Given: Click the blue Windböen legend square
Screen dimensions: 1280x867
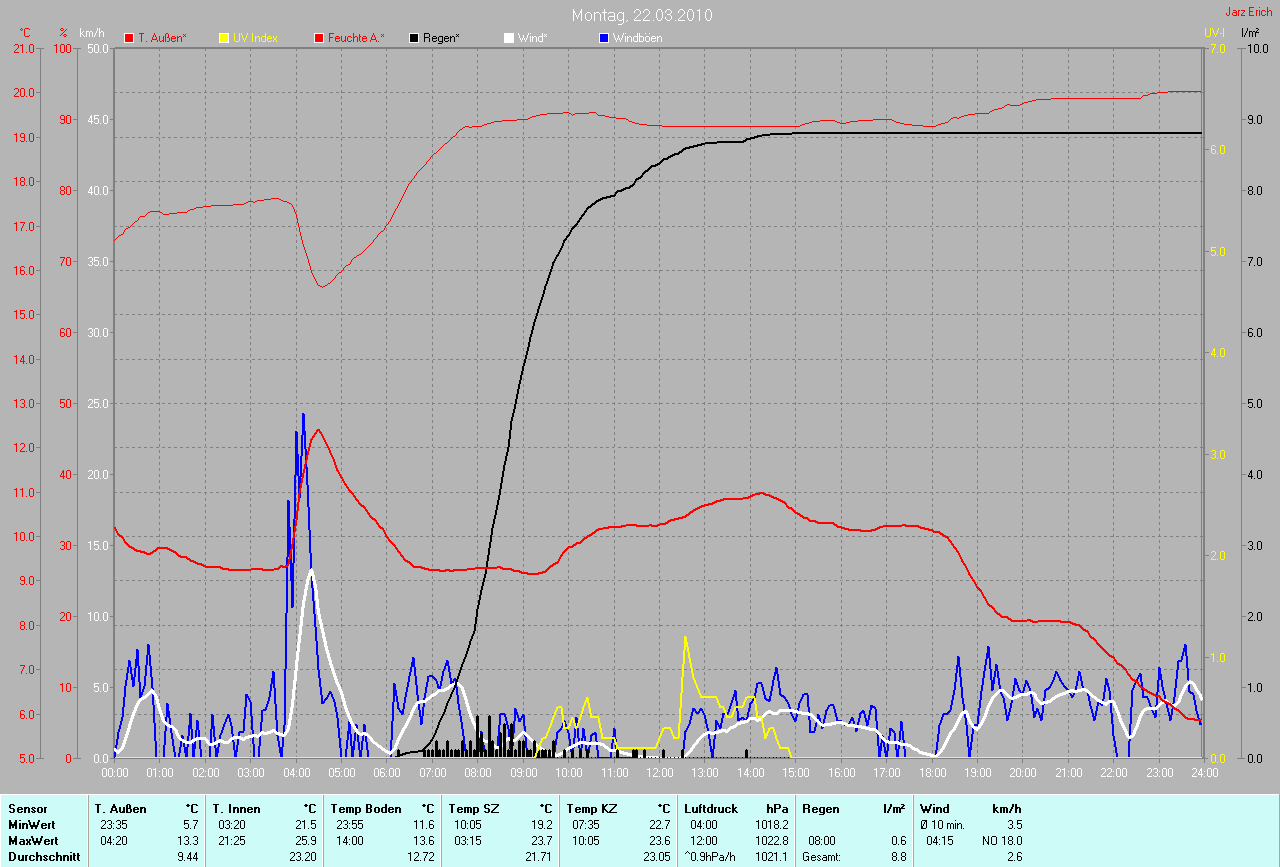Looking at the screenshot, I should [604, 38].
